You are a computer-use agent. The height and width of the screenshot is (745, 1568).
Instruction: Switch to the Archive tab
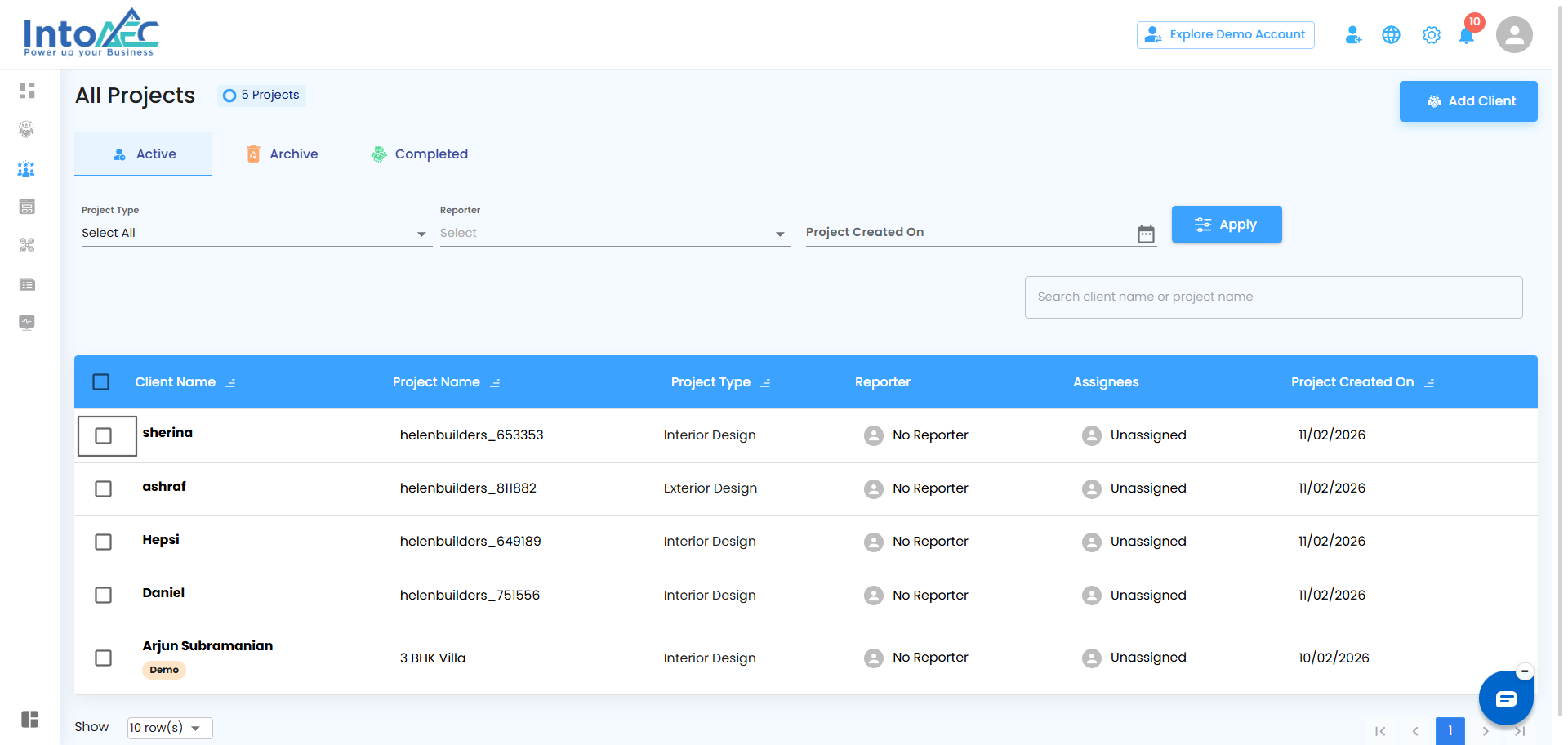(283, 154)
